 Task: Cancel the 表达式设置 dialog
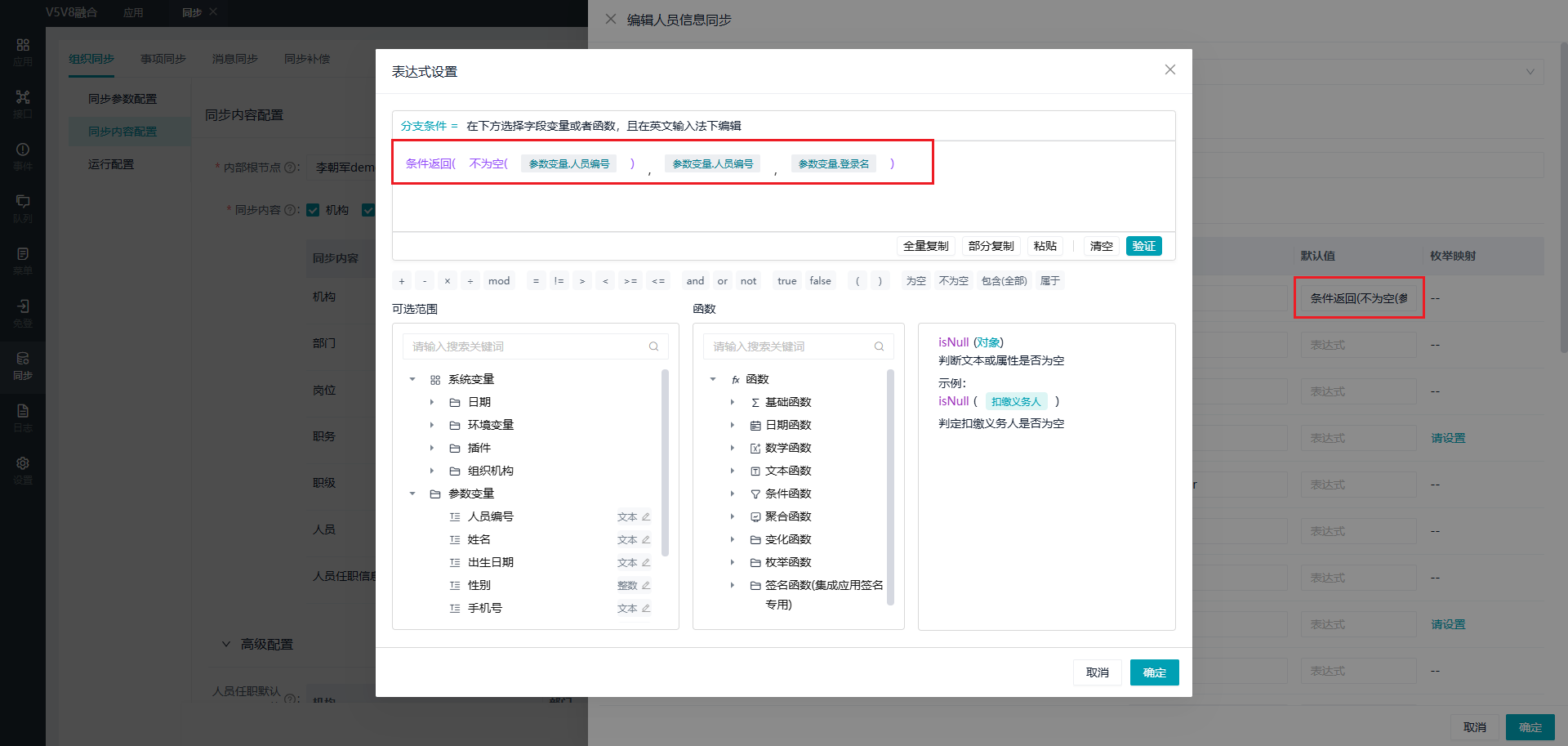tap(1098, 672)
